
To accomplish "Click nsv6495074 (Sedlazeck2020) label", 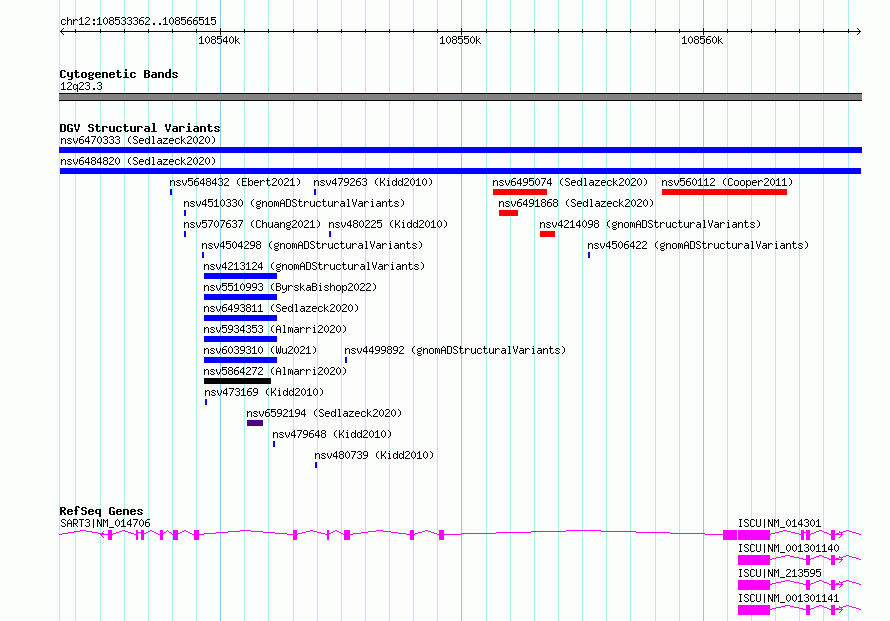I will (570, 182).
